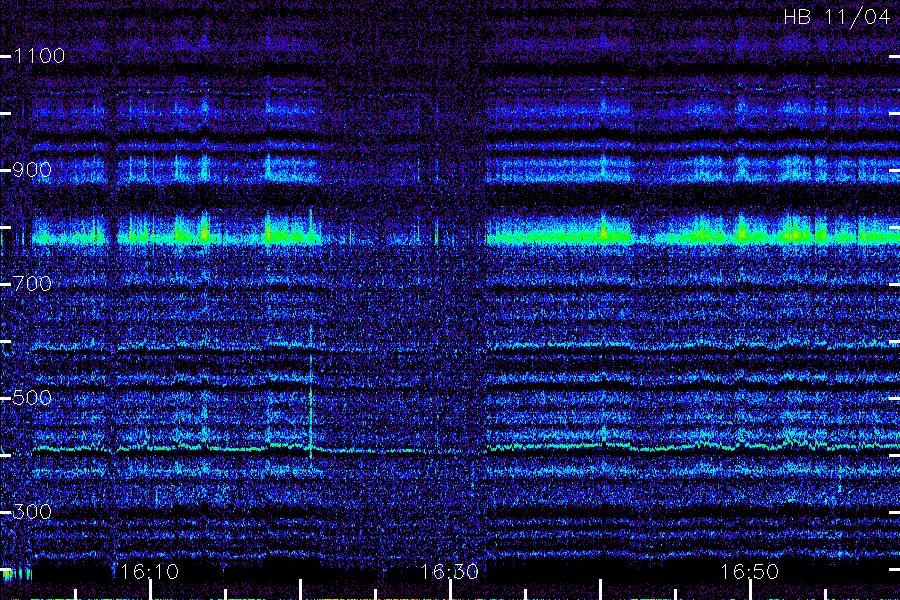Select the tick mark below 16:30
The height and width of the screenshot is (600, 900).
pyautogui.click(x=451, y=590)
